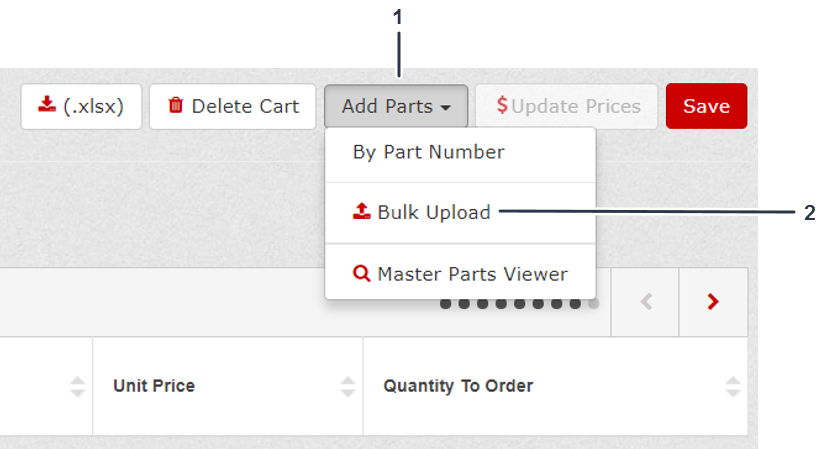The width and height of the screenshot is (830, 449).
Task: Click the Quantity To Order header text
Action: tap(458, 386)
